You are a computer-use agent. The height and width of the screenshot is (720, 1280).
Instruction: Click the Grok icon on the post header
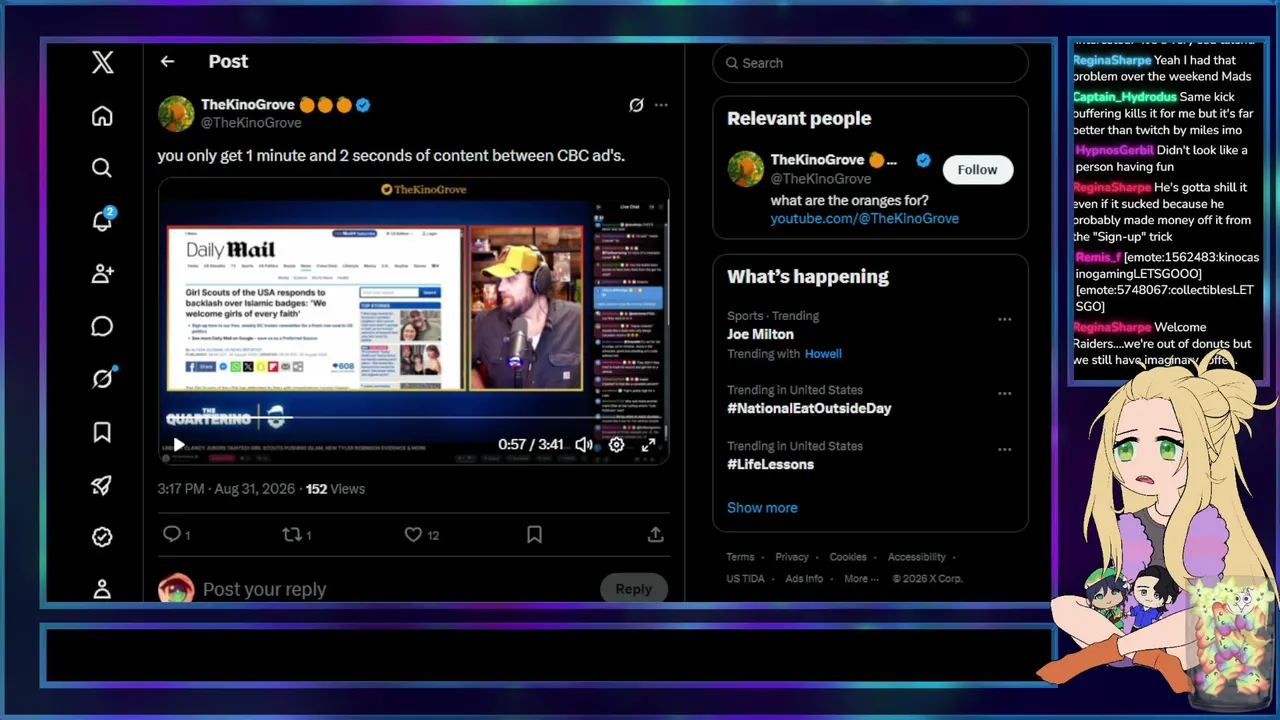point(636,105)
